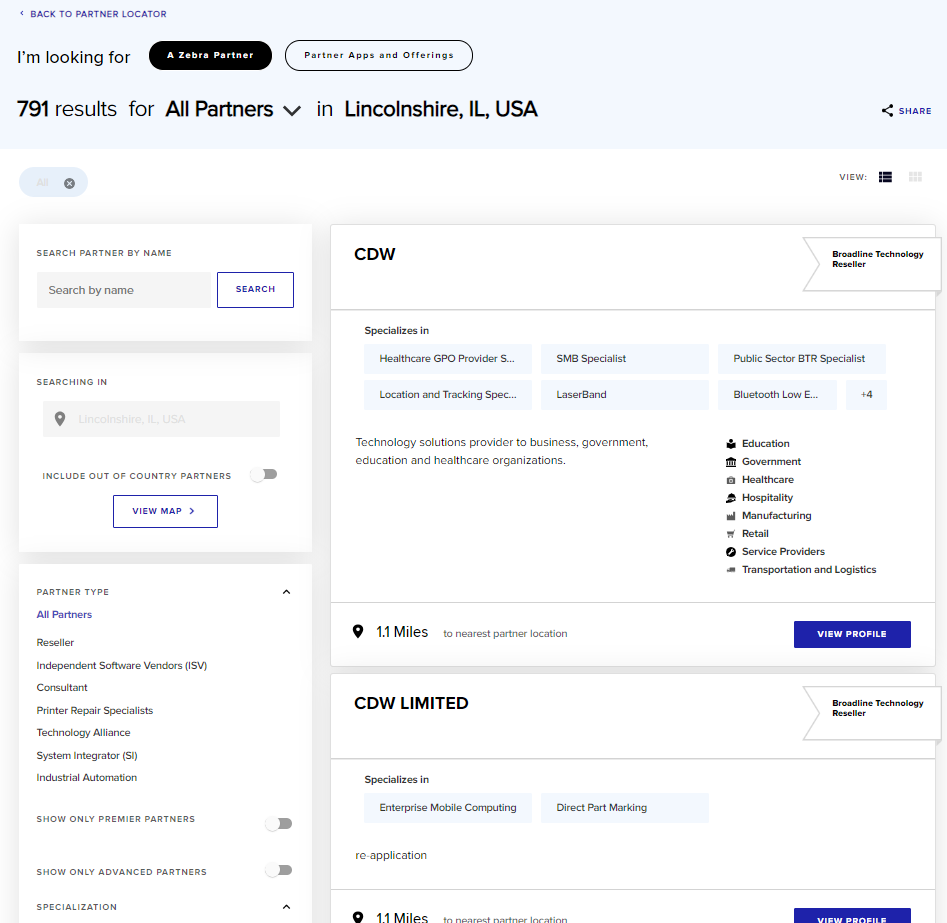Open the View Map button
This screenshot has height=923, width=947.
(165, 512)
